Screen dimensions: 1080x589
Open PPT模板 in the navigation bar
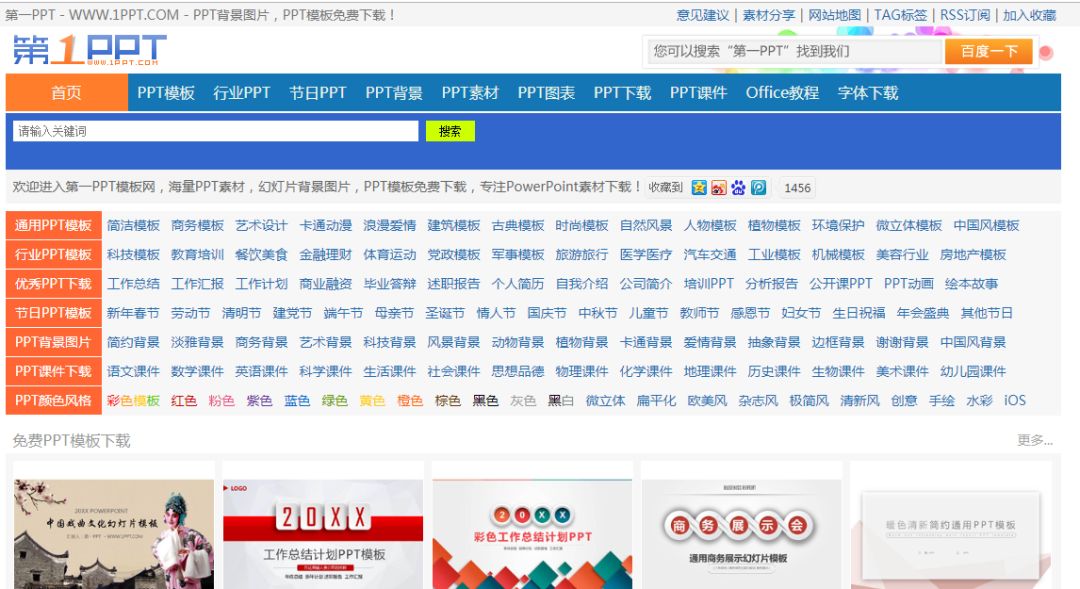pyautogui.click(x=166, y=93)
